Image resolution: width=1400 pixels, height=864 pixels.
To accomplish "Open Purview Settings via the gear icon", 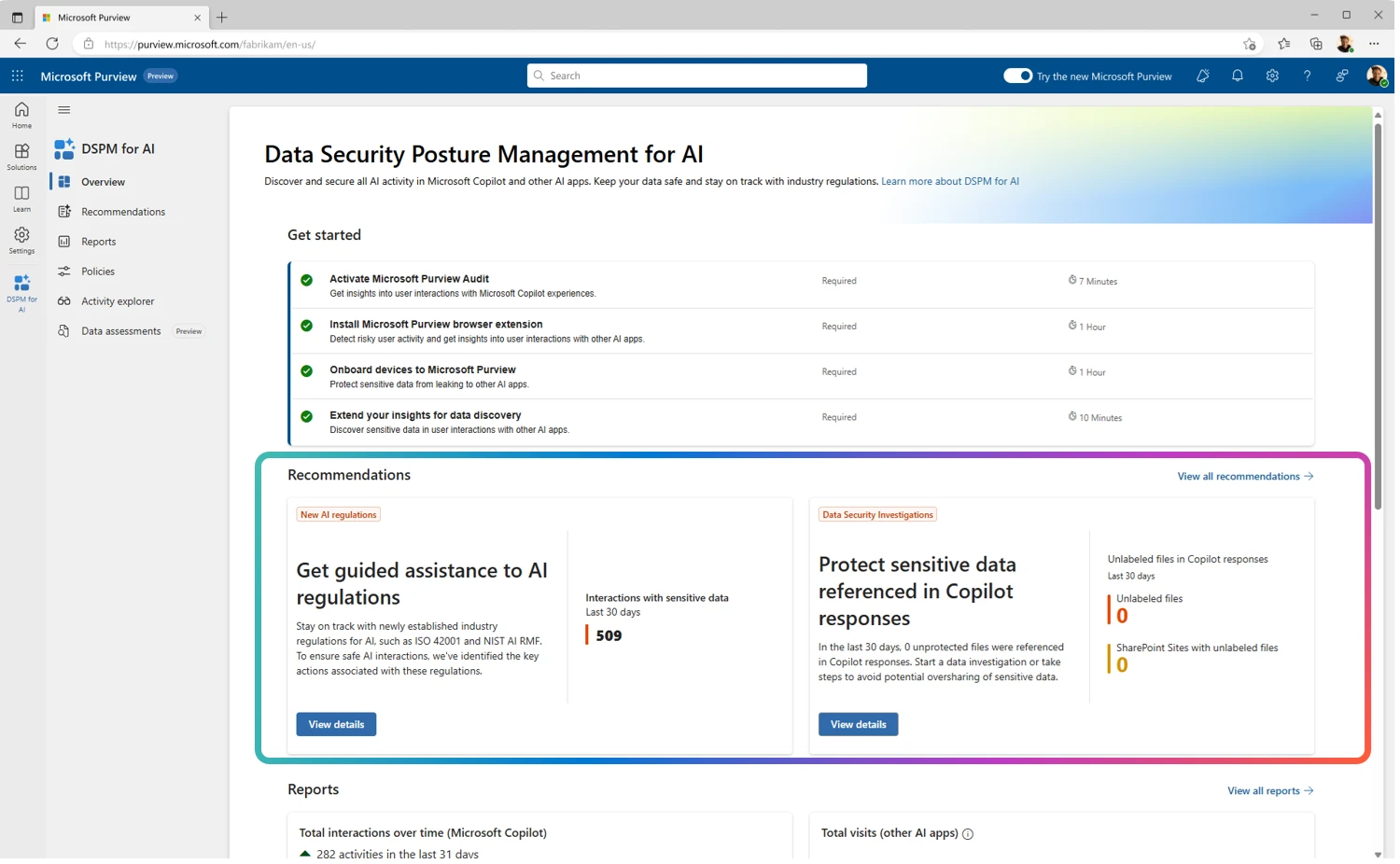I will click(1272, 76).
